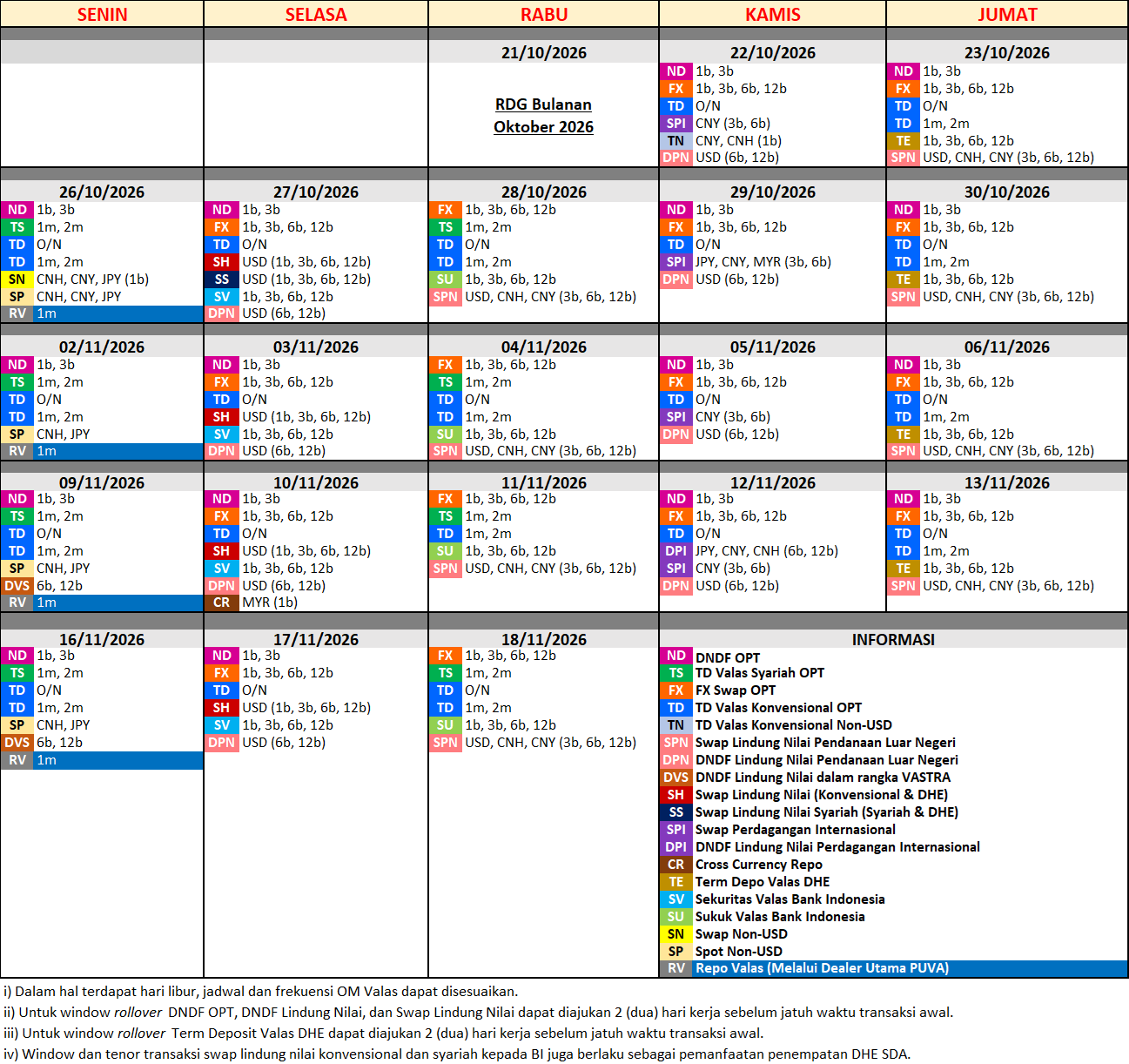Viewport: 1129px width, 1064px height.
Task: Click the date heading 04/11/2026
Action: tap(544, 347)
